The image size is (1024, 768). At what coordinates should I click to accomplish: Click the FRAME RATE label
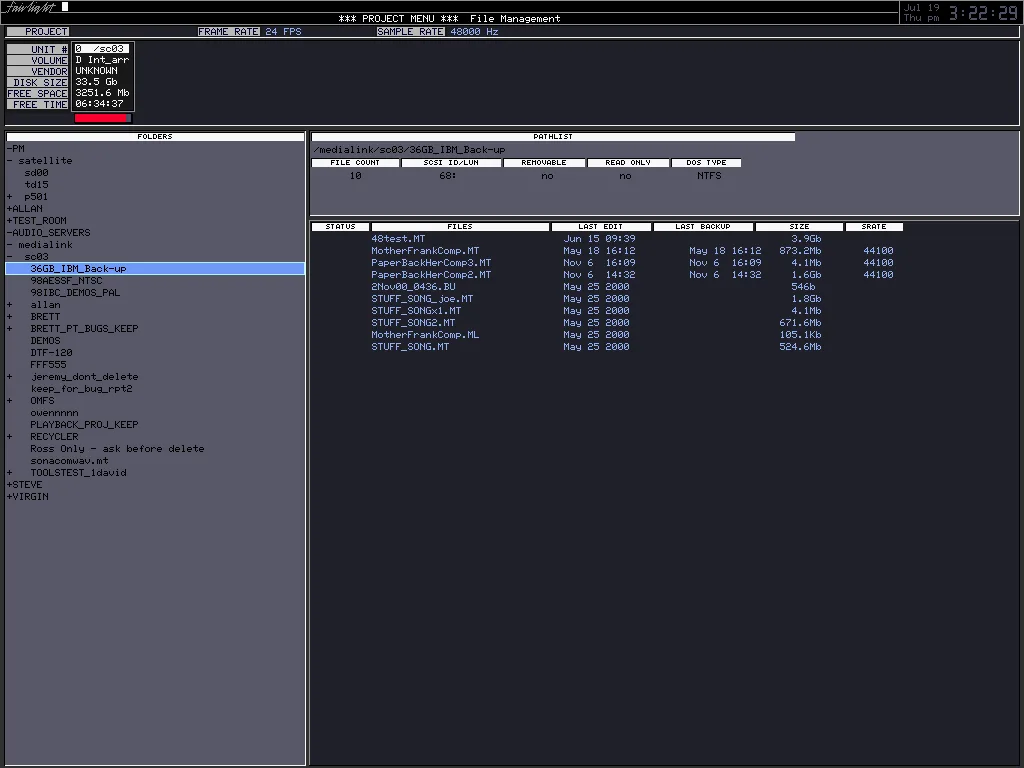[229, 31]
